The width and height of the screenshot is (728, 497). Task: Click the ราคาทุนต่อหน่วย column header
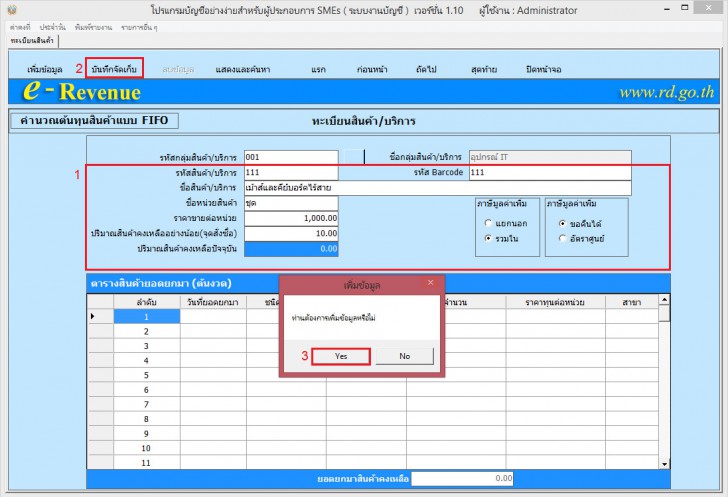[x=555, y=302]
